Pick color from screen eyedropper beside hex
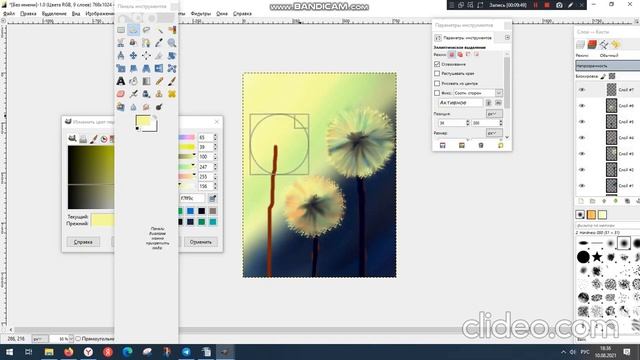 pyautogui.click(x=212, y=198)
